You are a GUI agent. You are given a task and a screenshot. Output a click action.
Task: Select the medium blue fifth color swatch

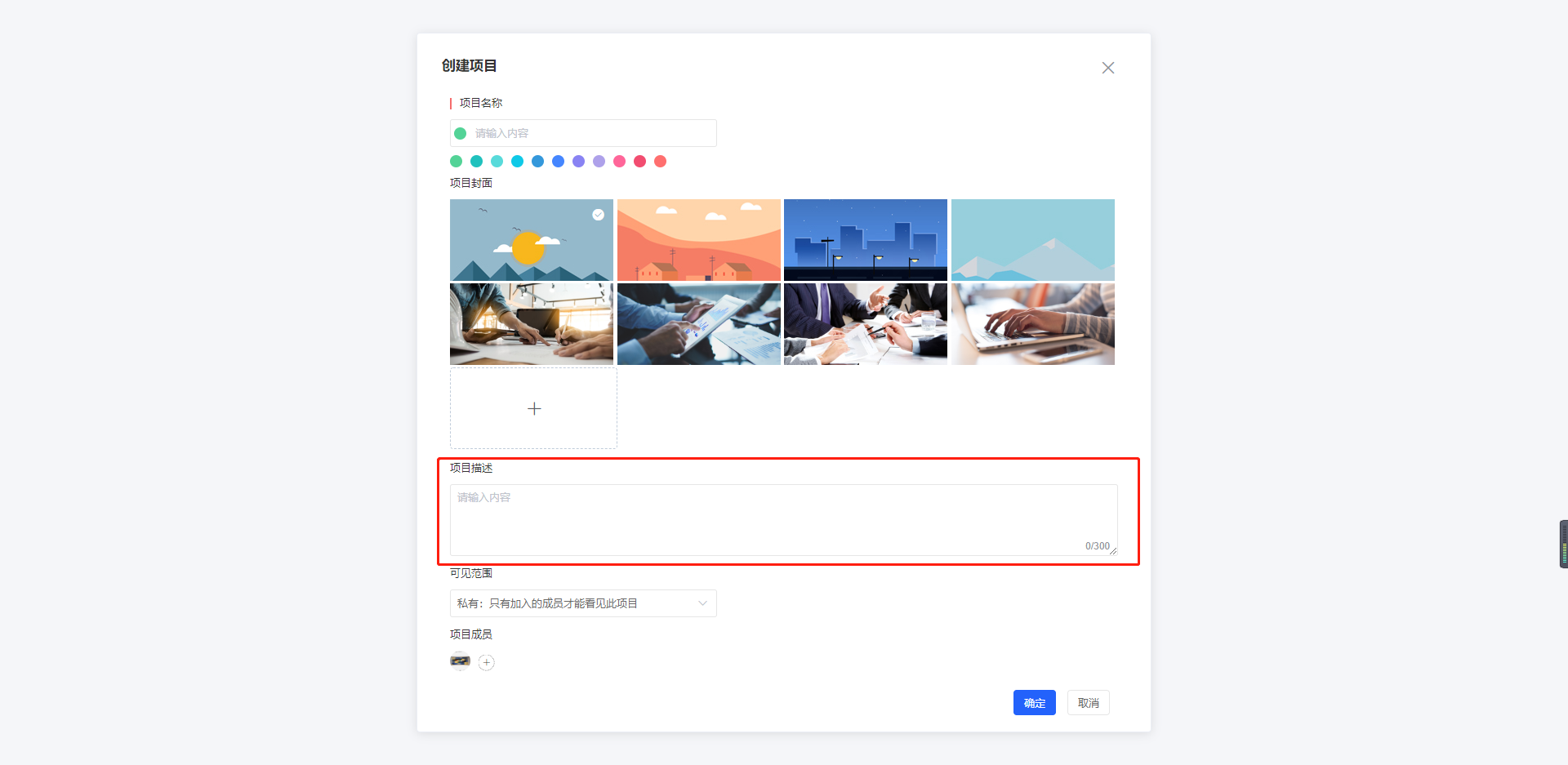coord(538,162)
